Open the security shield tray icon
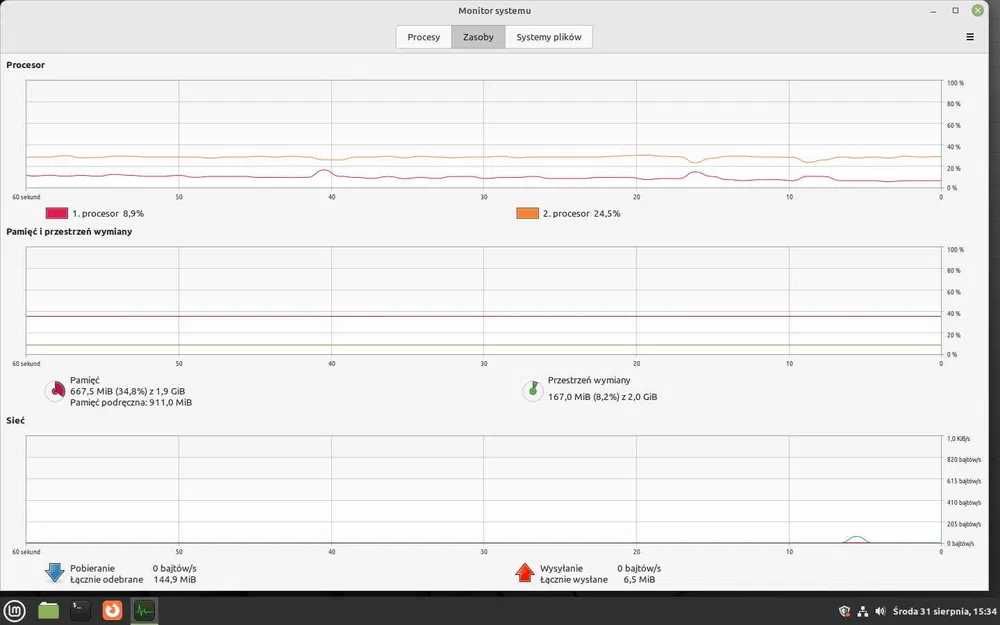Viewport: 1000px width, 625px height. click(844, 611)
